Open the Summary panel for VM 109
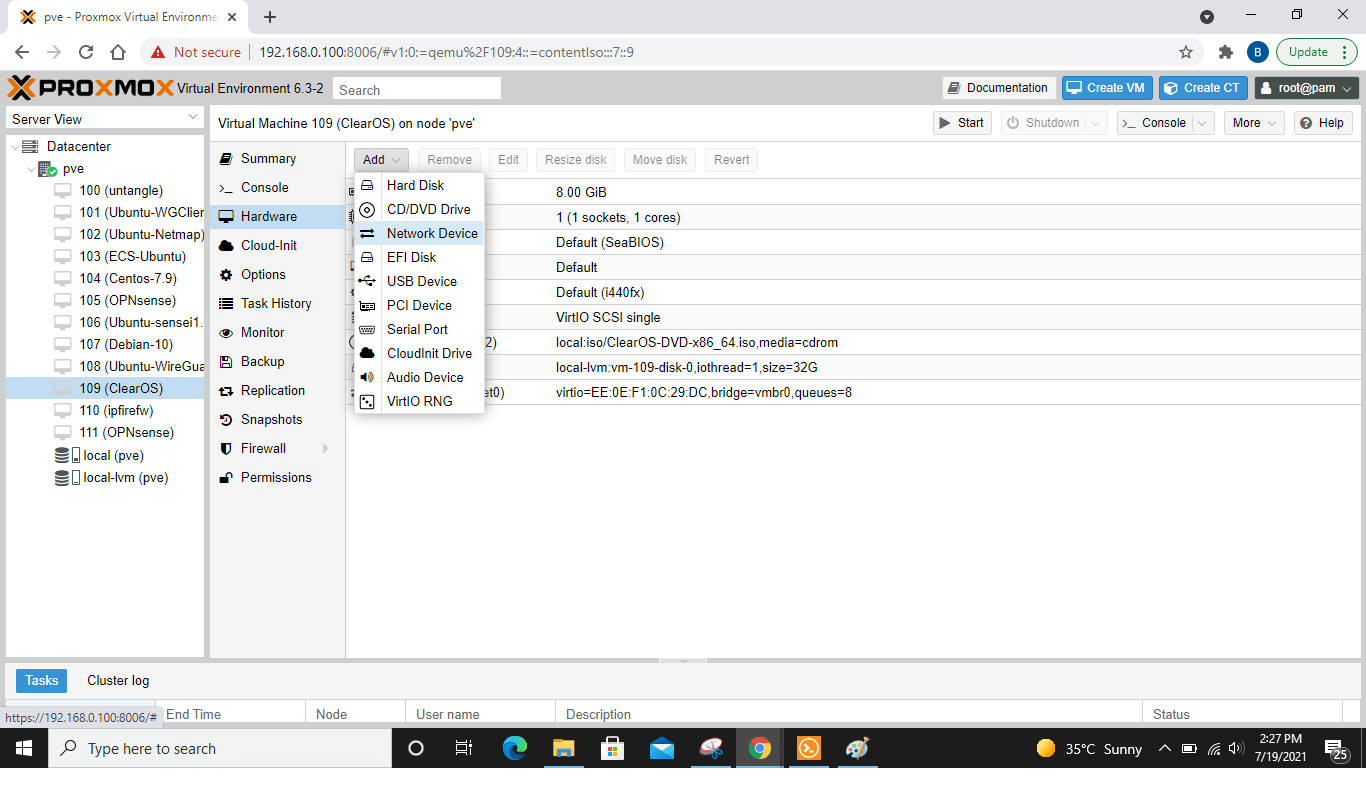The width and height of the screenshot is (1366, 788). point(268,158)
